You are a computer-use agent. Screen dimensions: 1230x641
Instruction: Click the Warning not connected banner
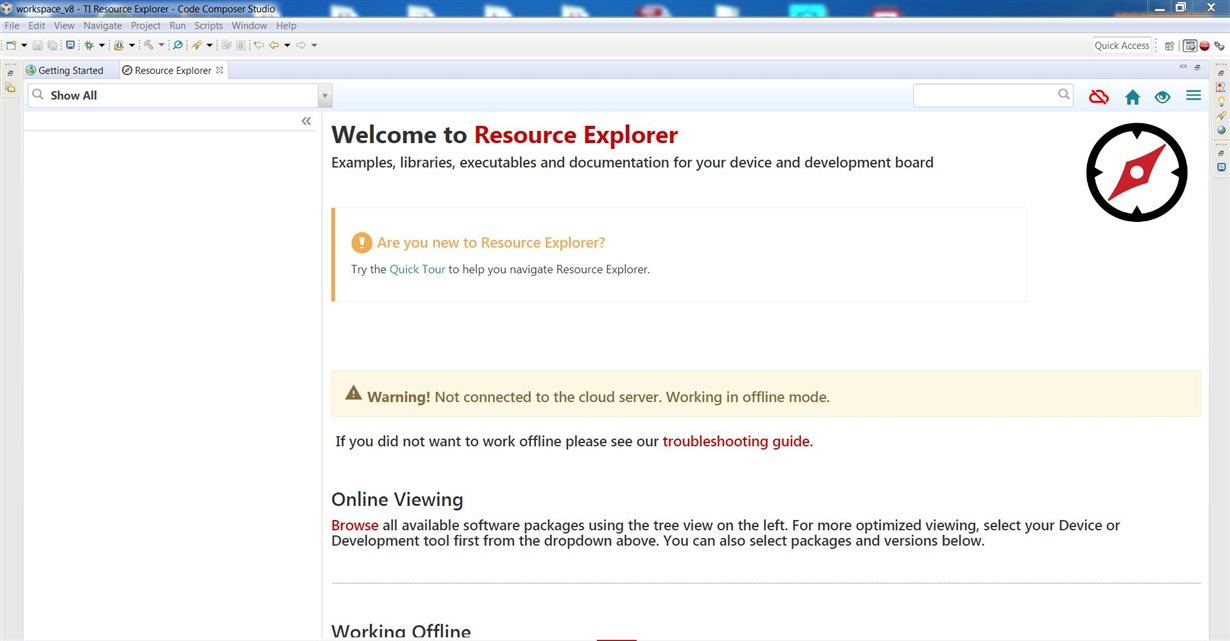pyautogui.click(x=766, y=394)
